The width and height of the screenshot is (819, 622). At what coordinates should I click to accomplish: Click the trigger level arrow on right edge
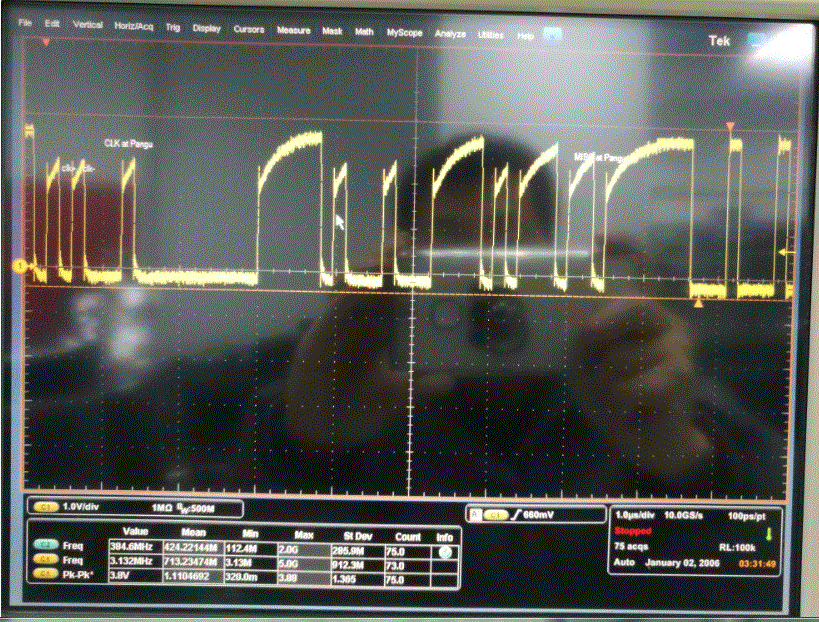point(786,253)
